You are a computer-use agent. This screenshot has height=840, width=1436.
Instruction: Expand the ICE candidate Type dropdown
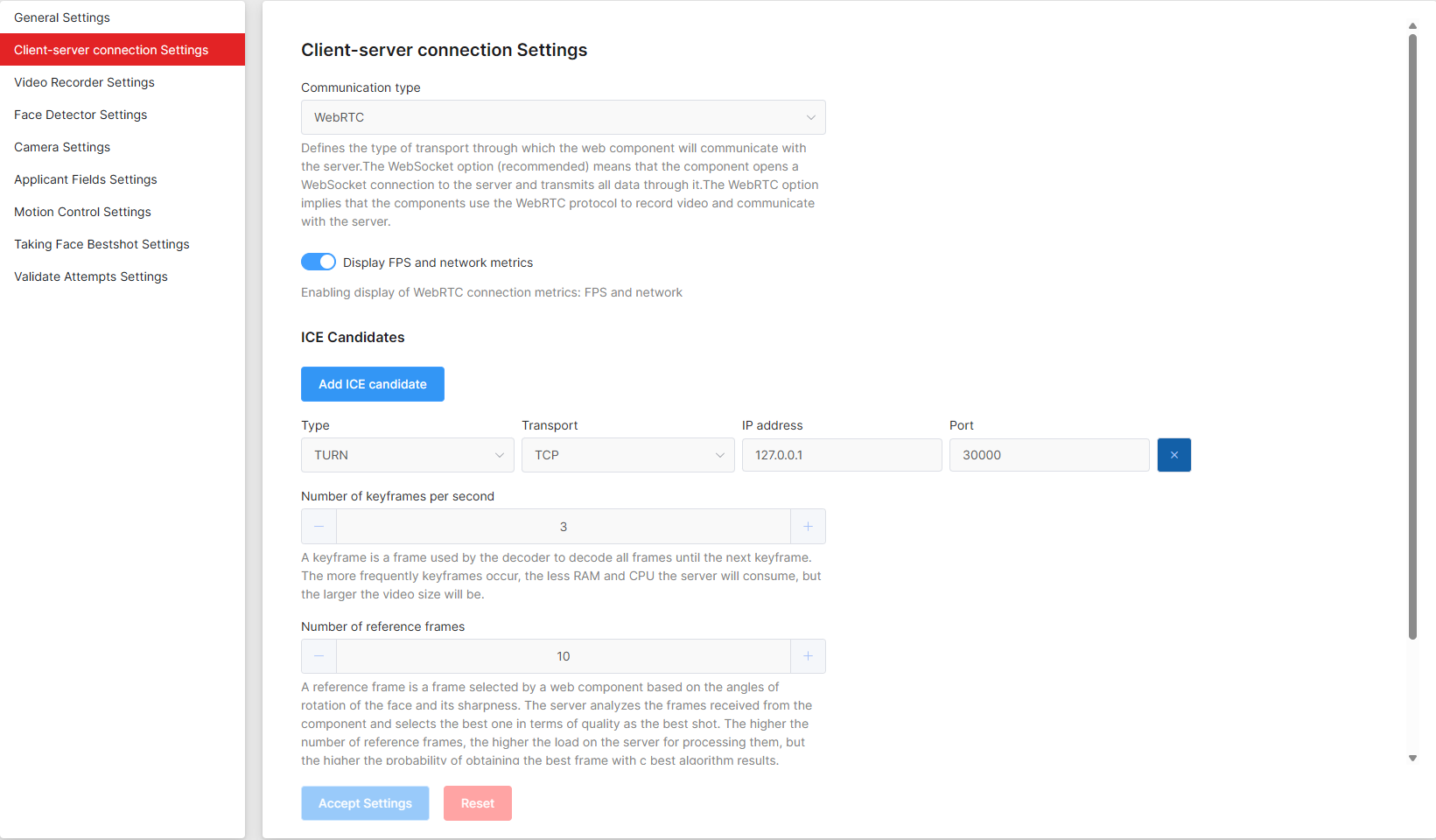(407, 455)
